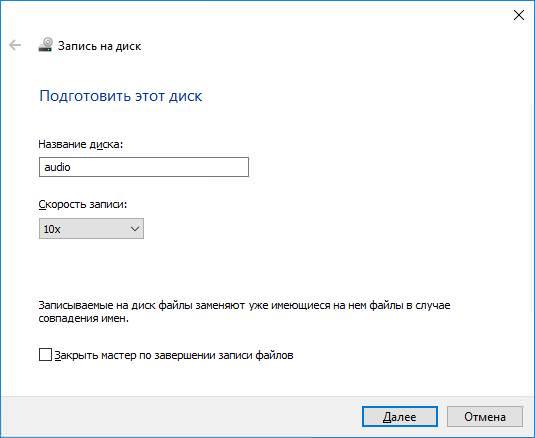Click the Название диска: label

tap(81, 144)
